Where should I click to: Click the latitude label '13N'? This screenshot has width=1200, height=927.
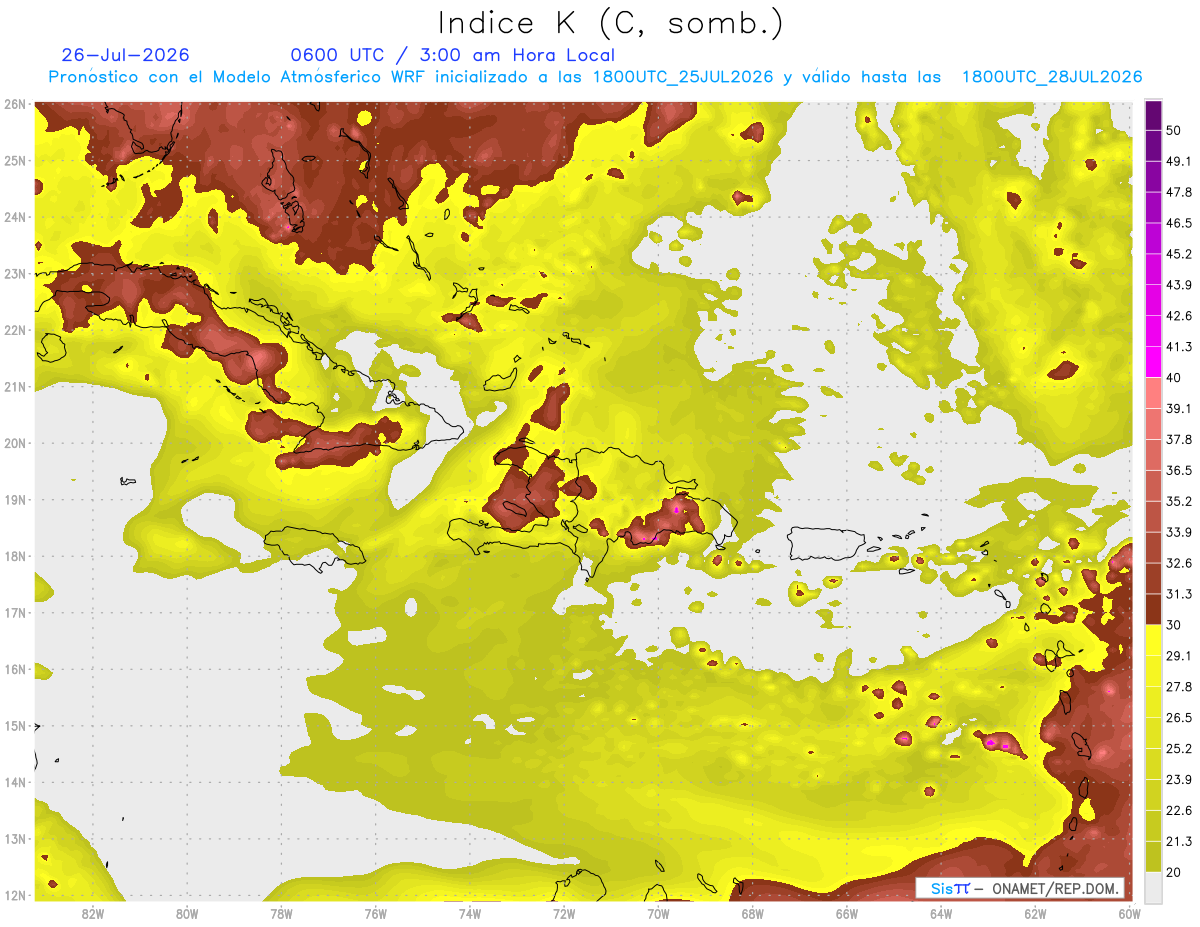point(15,838)
